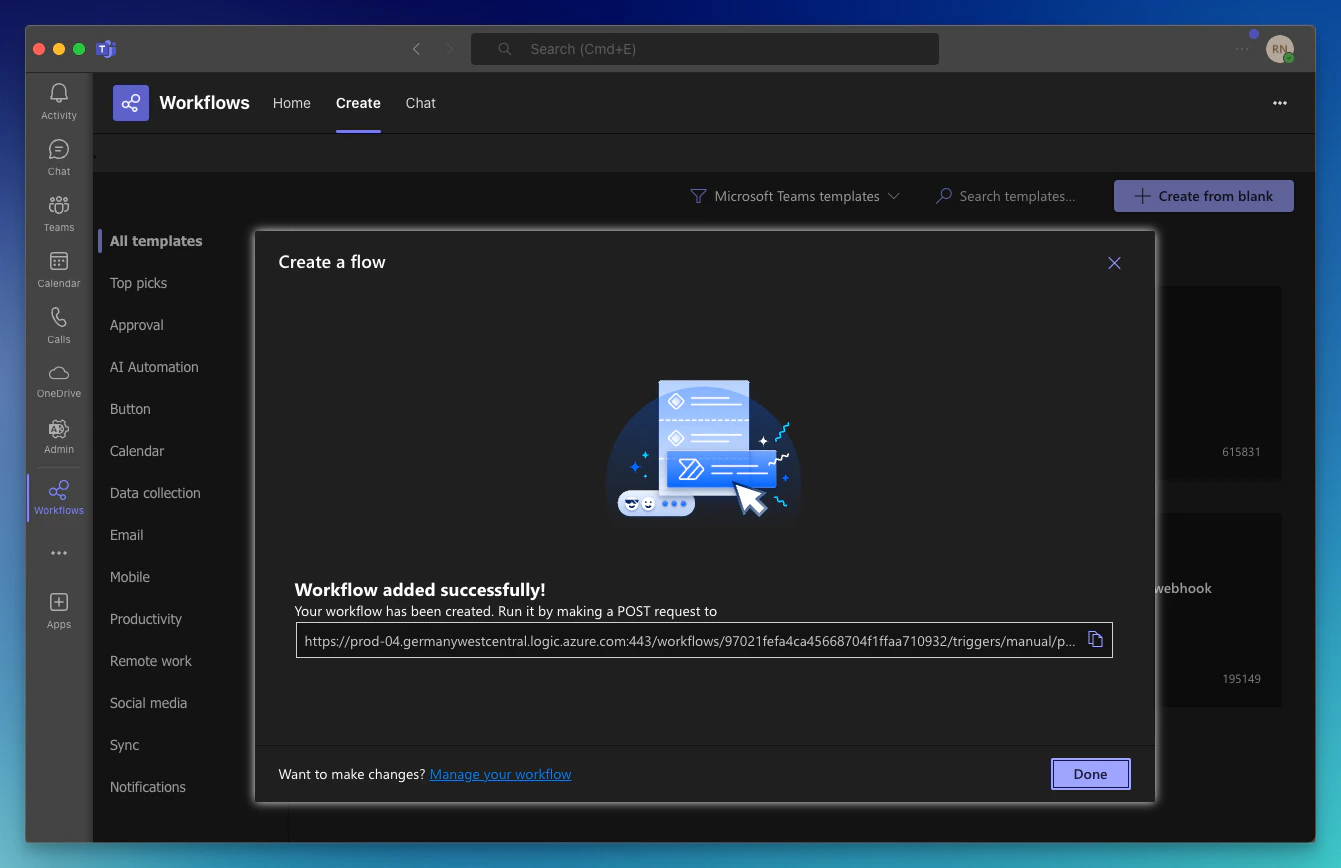
Task: Open the Admin icon
Action: pyautogui.click(x=58, y=434)
